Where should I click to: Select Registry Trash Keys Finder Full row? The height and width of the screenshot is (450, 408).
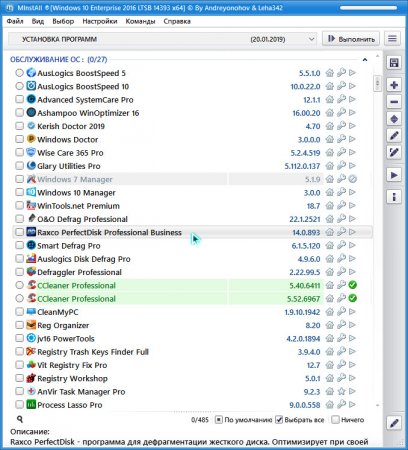click(x=192, y=352)
